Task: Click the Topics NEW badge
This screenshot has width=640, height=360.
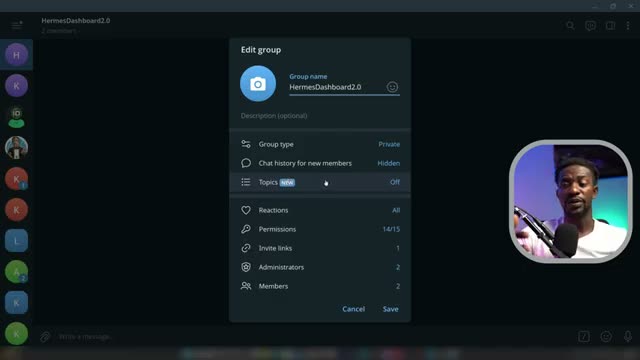Action: coord(287,182)
